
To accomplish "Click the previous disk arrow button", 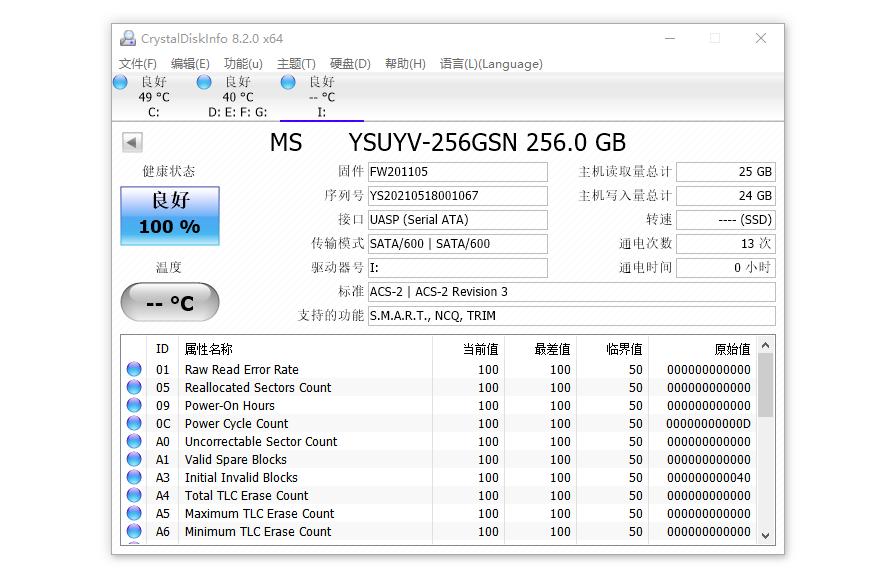I will pyautogui.click(x=132, y=142).
